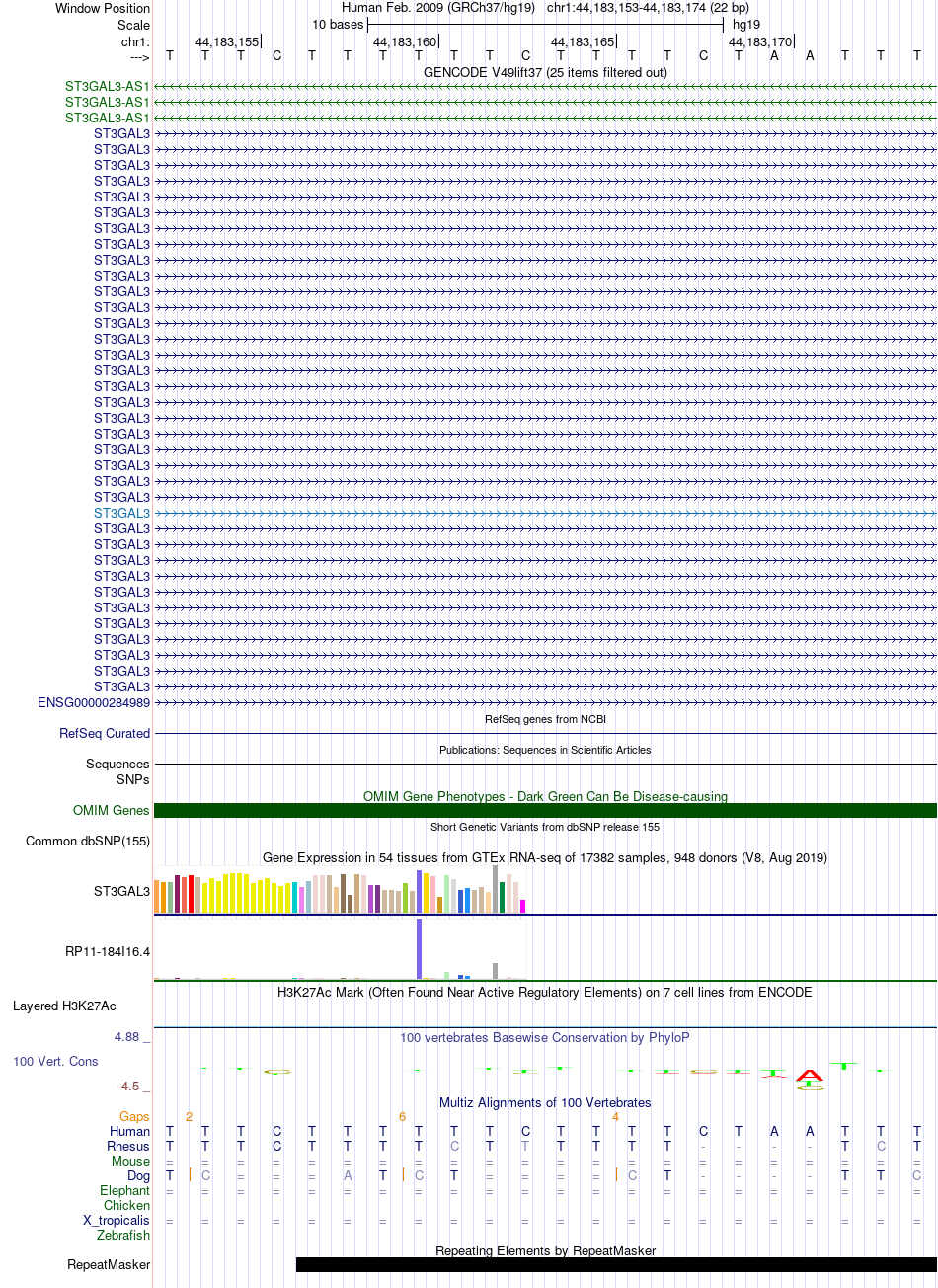Open GENCODE V49lift37 track title
The height and width of the screenshot is (1288, 938).
point(545,72)
